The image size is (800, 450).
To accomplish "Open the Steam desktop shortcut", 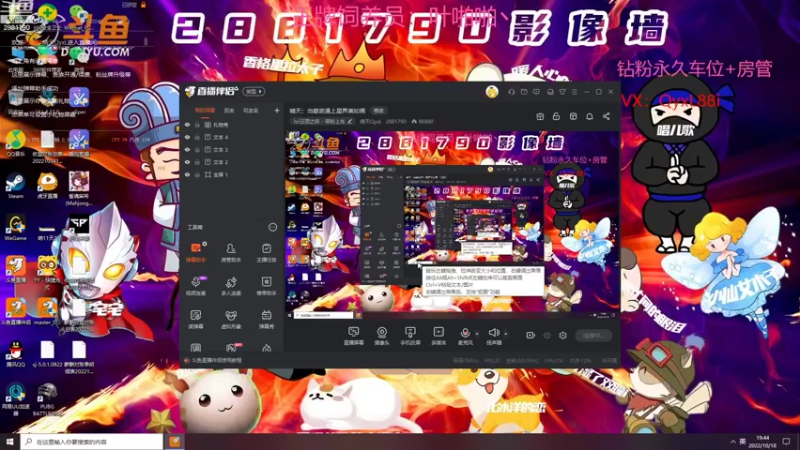I will point(15,186).
